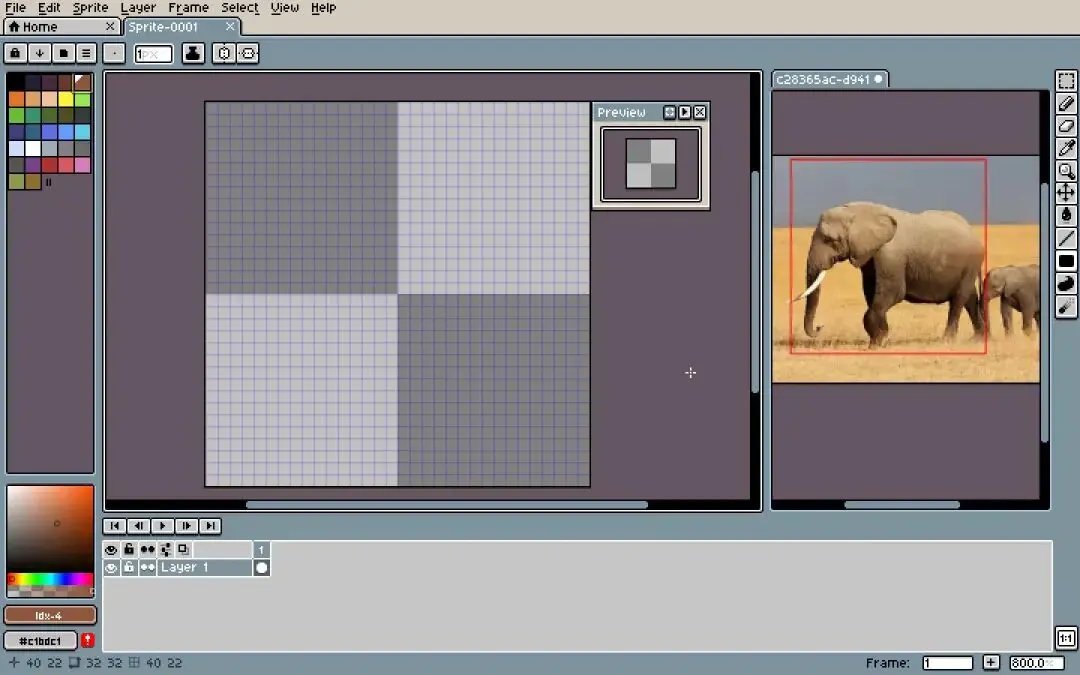
Task: Click the rainbow hue slider
Action: tap(50, 579)
